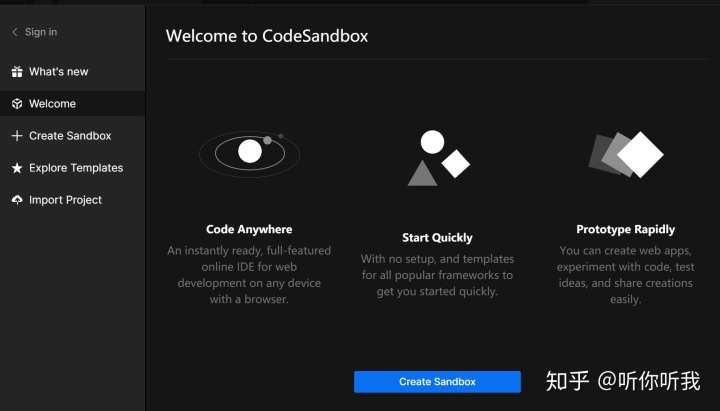This screenshot has height=411, width=720.
Task: Select the Welcome sidebar item
Action: click(73, 104)
